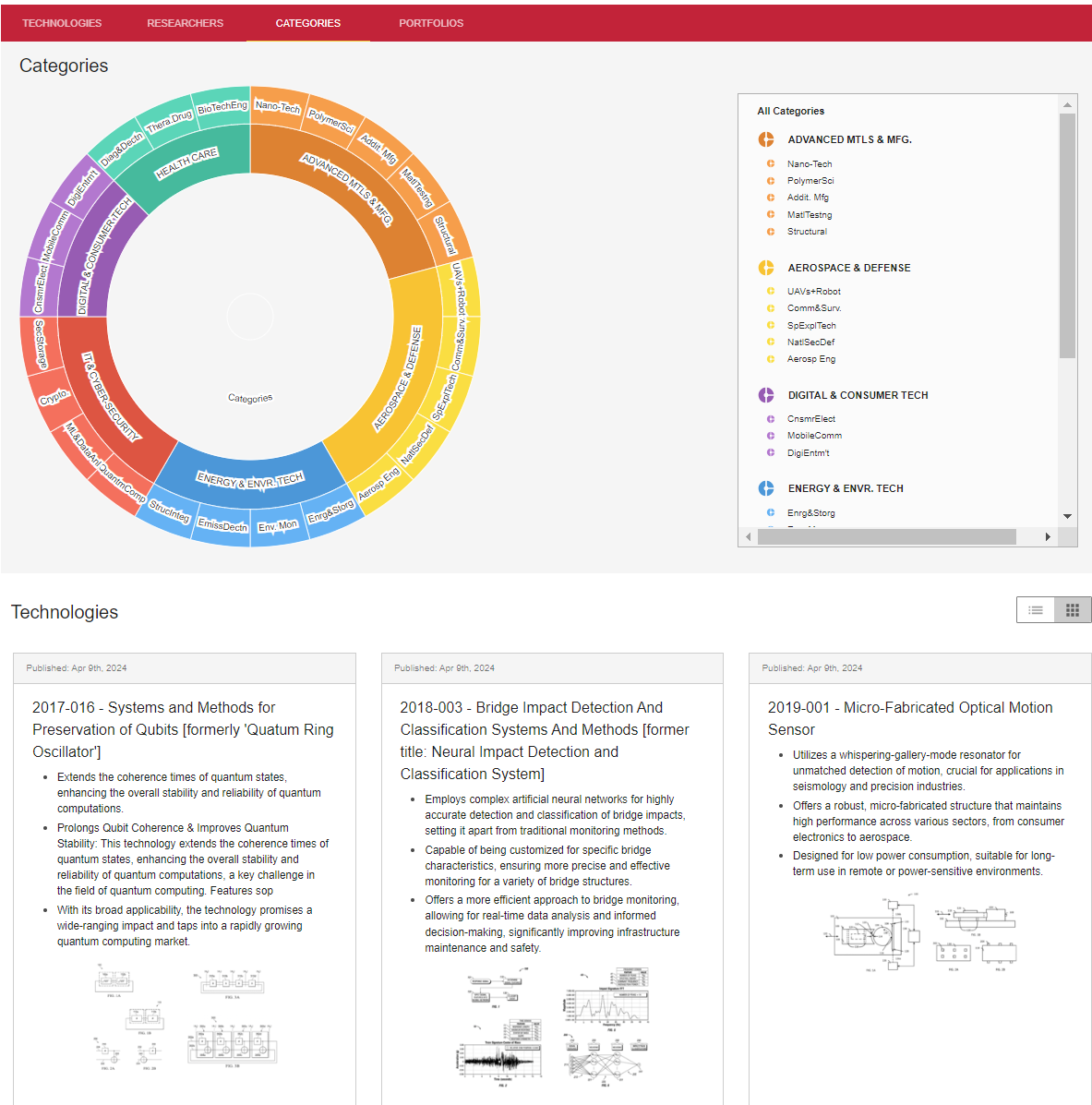Click the Aerospace & Defense pie icon
The height and width of the screenshot is (1105, 1092).
[766, 268]
